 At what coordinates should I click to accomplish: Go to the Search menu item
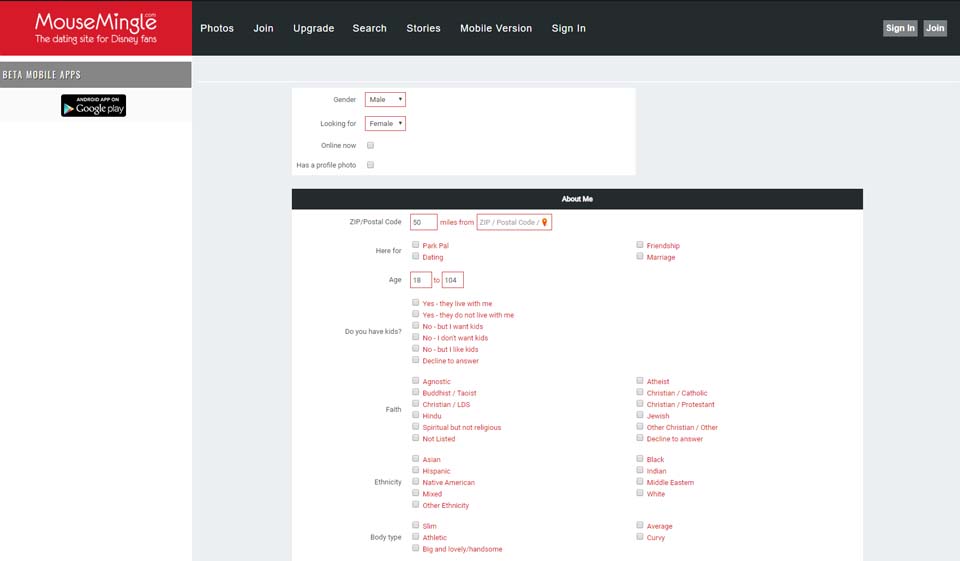tap(369, 28)
